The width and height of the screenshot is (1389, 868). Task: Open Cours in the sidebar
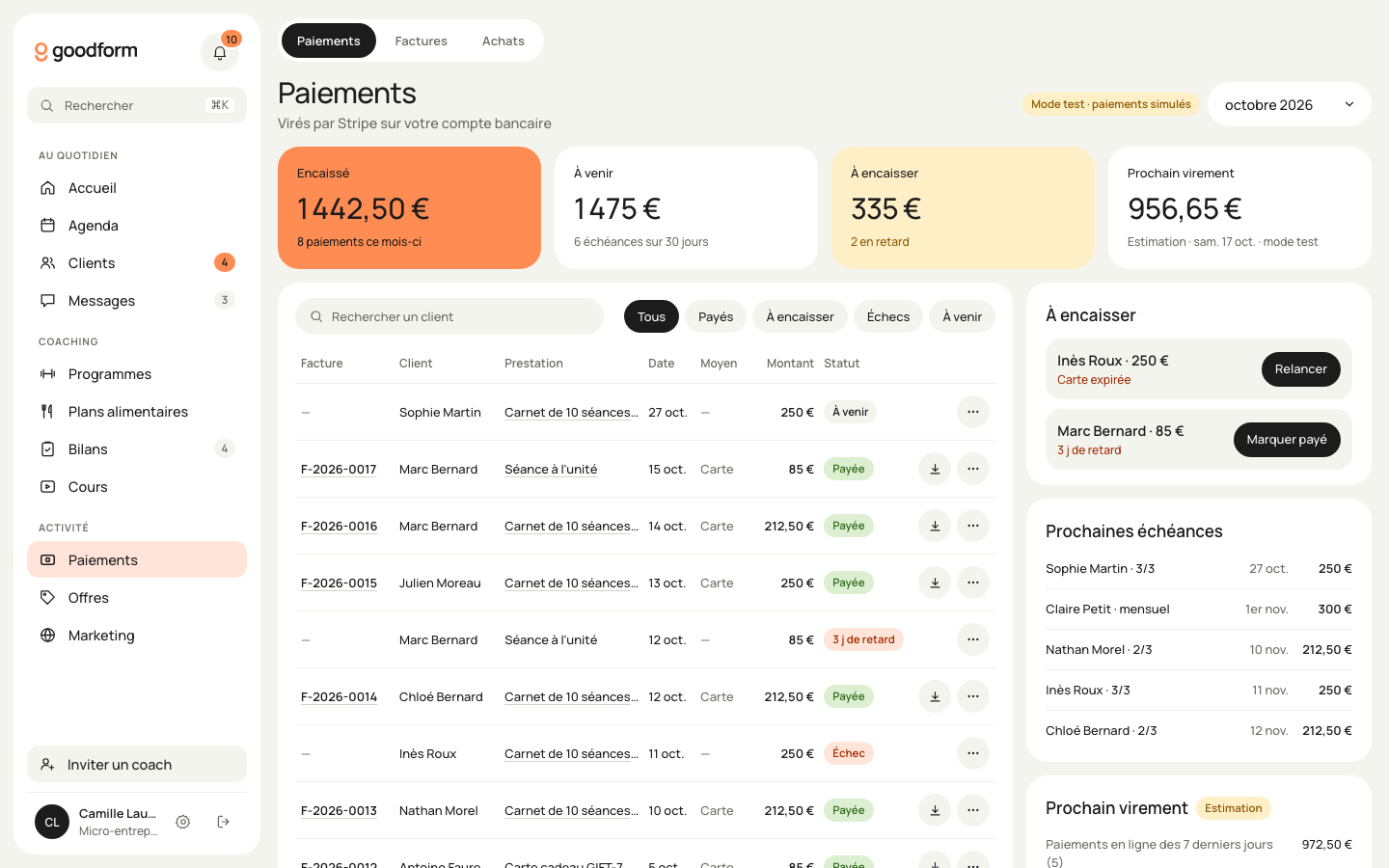pos(137,487)
